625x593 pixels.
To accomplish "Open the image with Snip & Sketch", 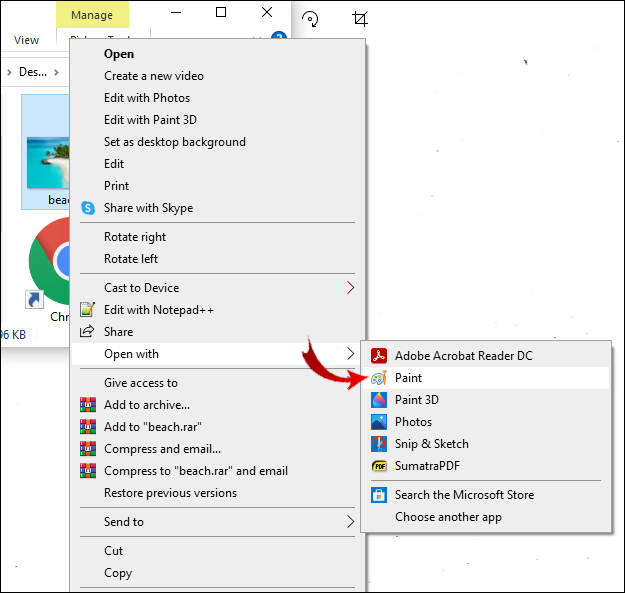I will (x=486, y=444).
